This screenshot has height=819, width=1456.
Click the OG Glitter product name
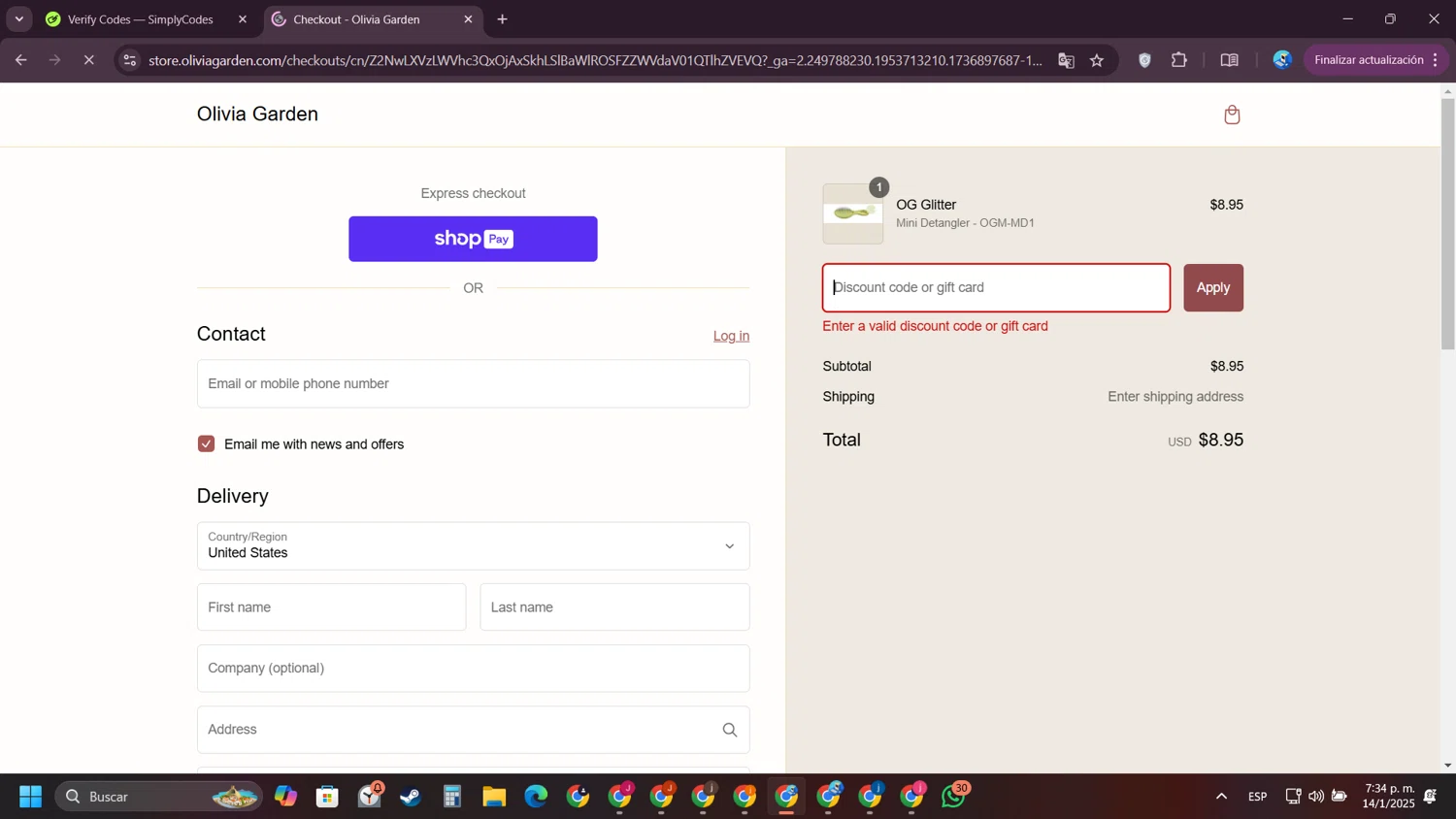pos(926,205)
